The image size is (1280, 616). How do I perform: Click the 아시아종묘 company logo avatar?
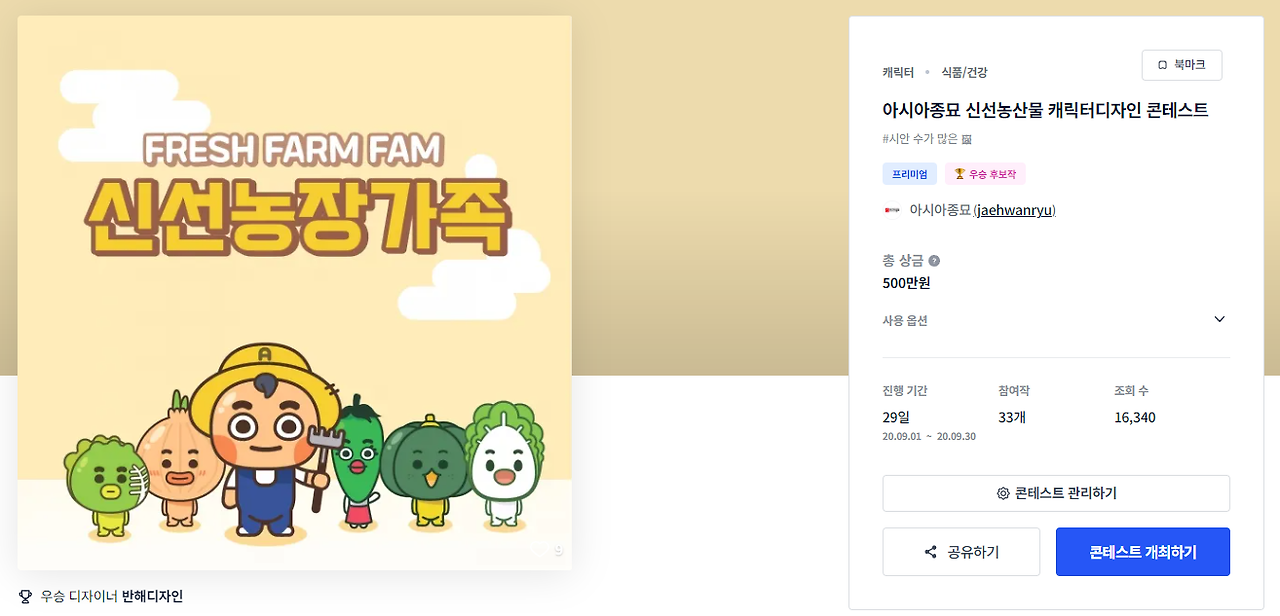(x=892, y=210)
